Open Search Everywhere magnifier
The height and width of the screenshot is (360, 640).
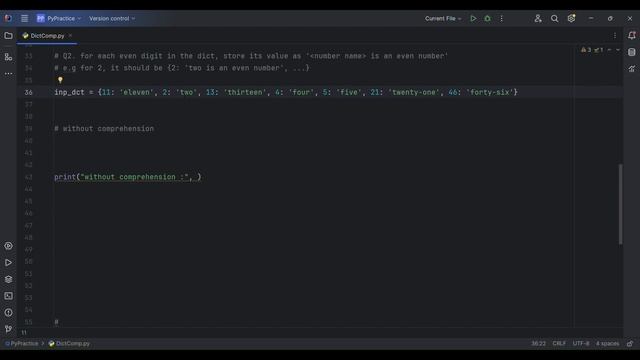[554, 18]
